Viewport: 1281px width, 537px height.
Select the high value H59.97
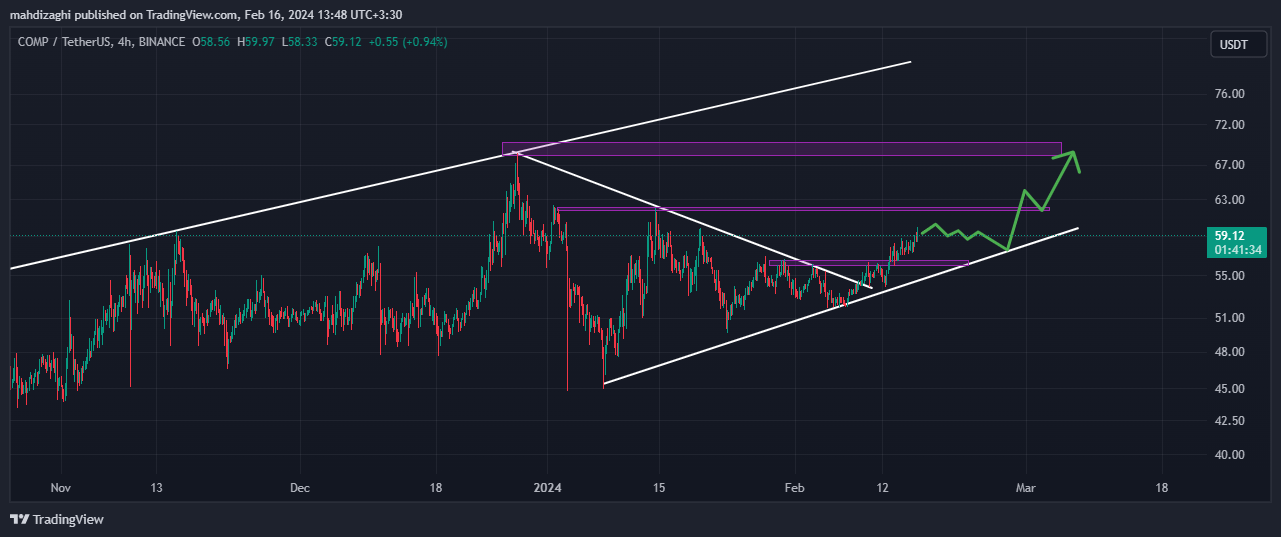pos(256,42)
